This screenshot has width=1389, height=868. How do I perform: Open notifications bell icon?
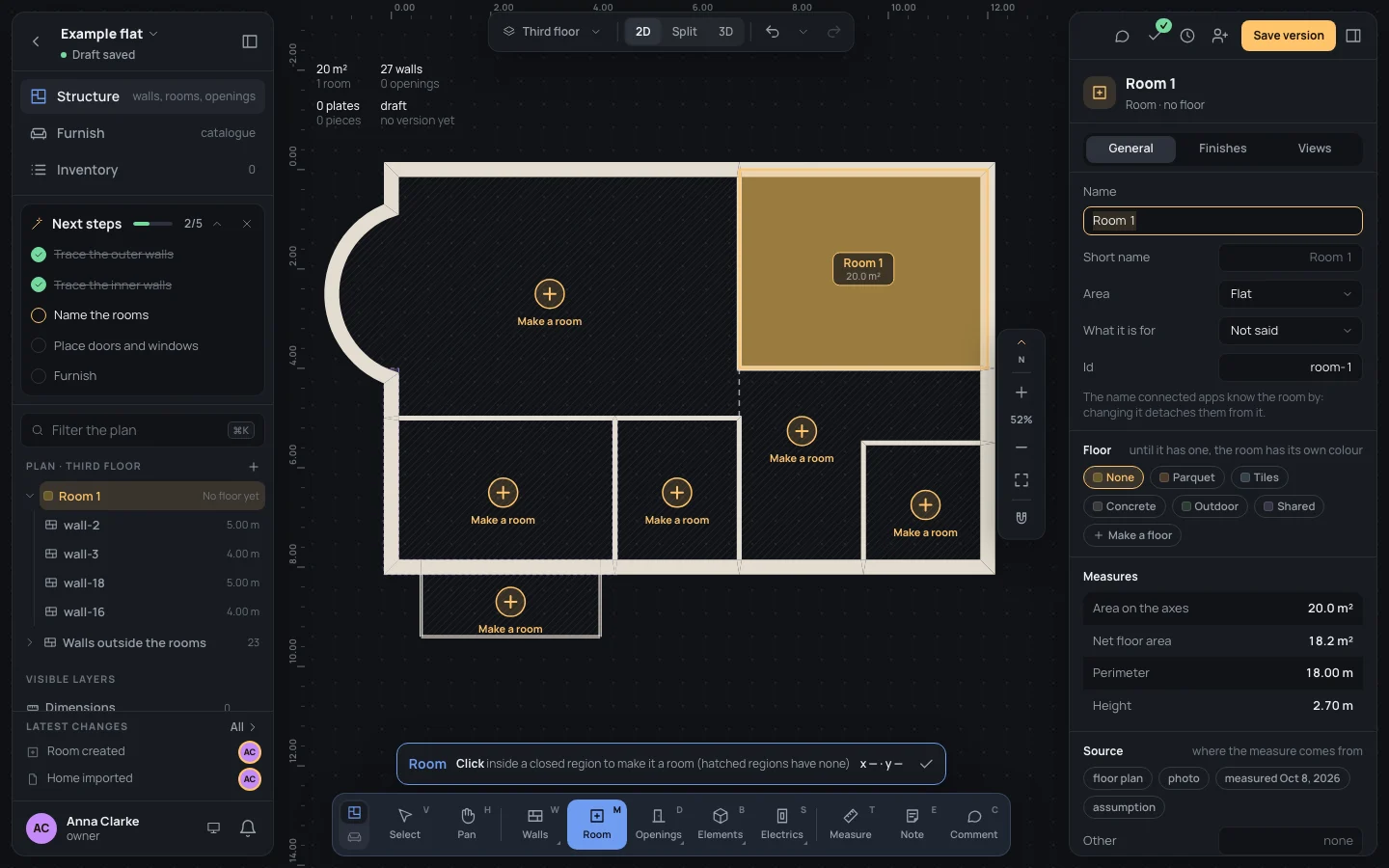248,827
